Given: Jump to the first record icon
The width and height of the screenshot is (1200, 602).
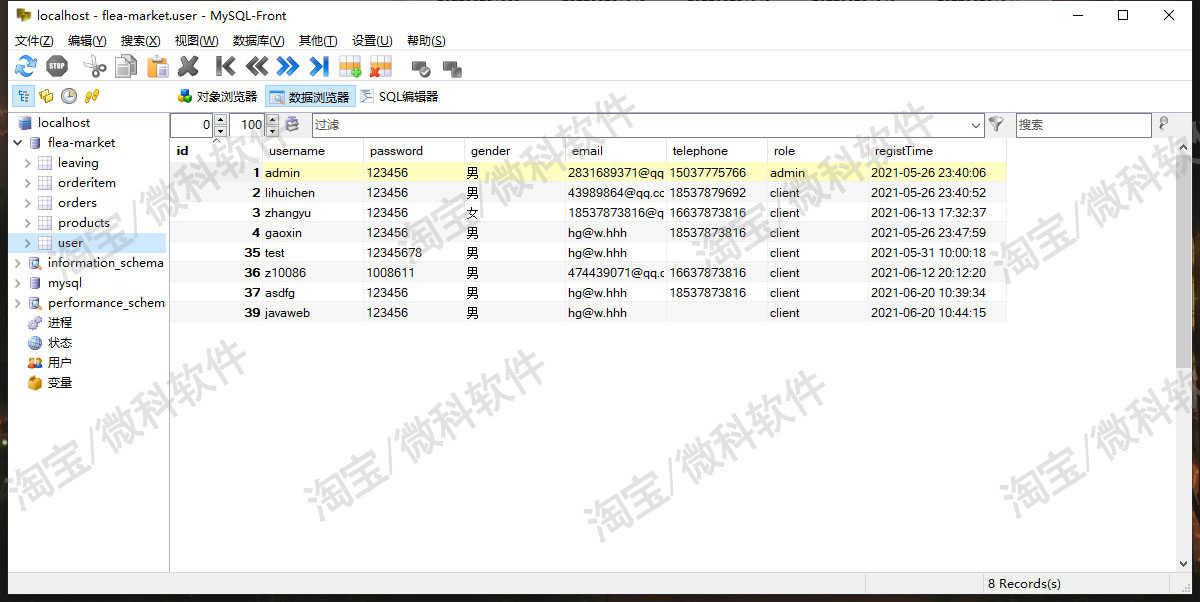Looking at the screenshot, I should point(226,67).
